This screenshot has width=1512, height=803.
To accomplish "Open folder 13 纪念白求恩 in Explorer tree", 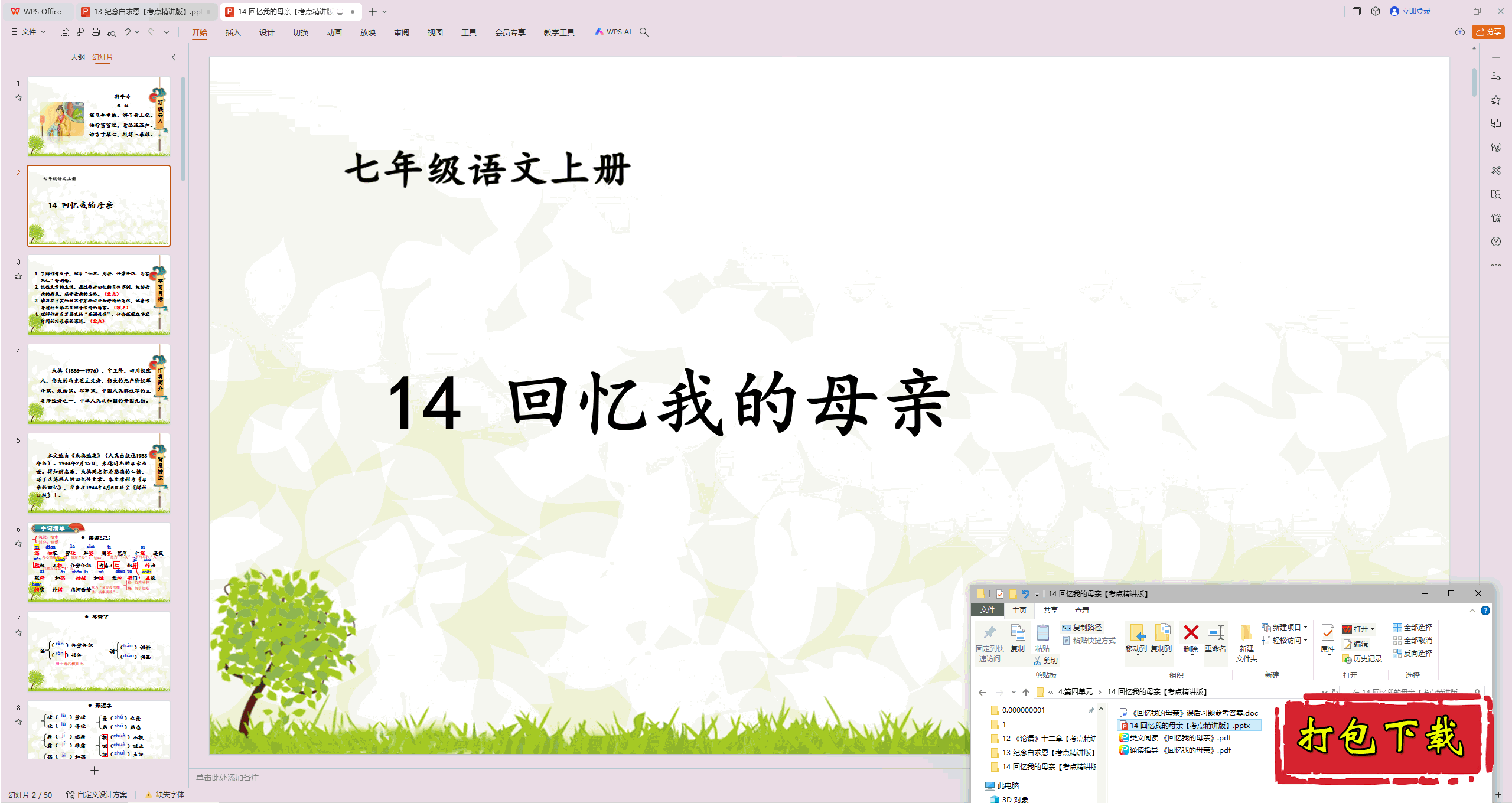I will click(x=1043, y=753).
